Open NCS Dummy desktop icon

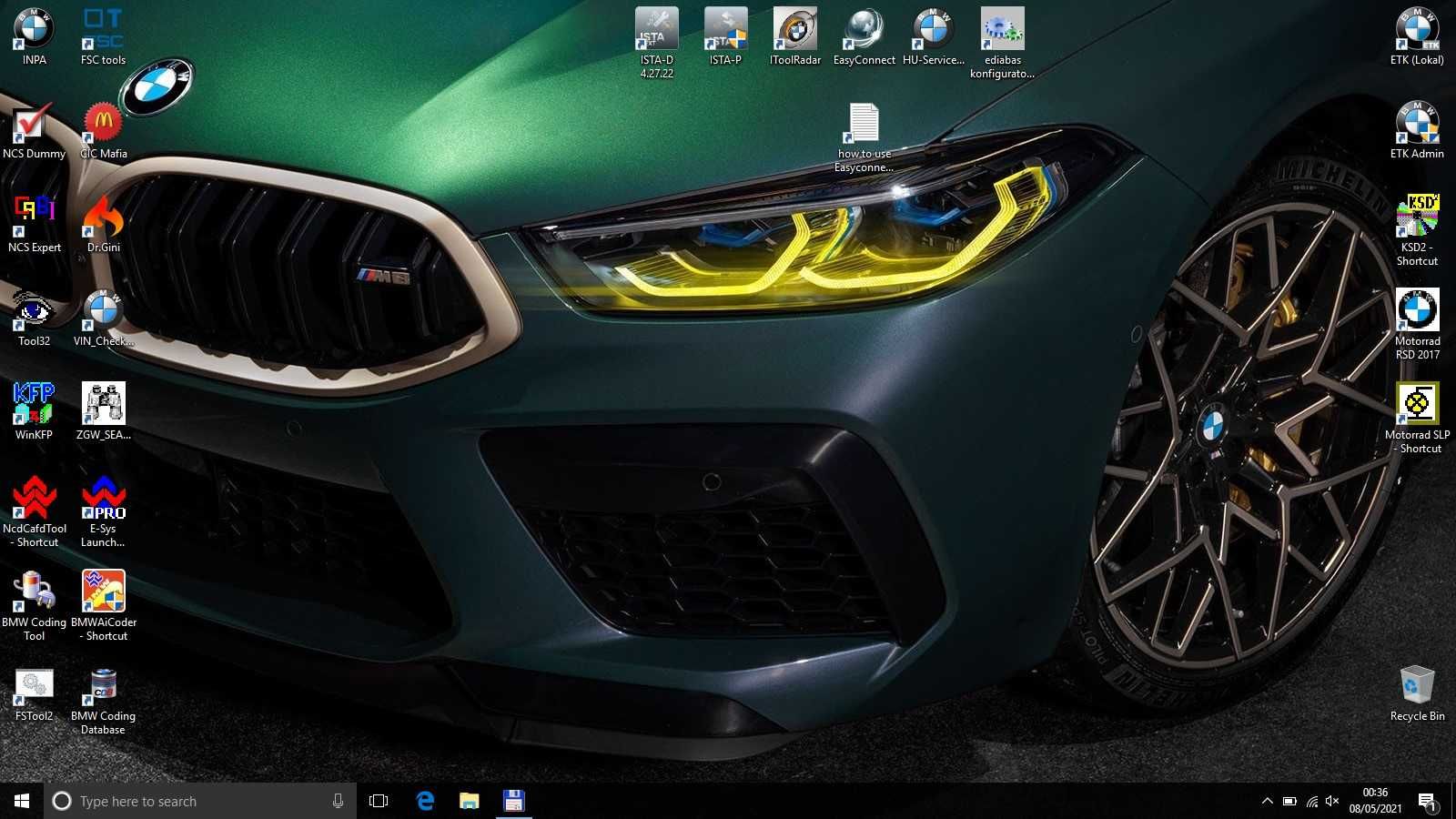(34, 130)
